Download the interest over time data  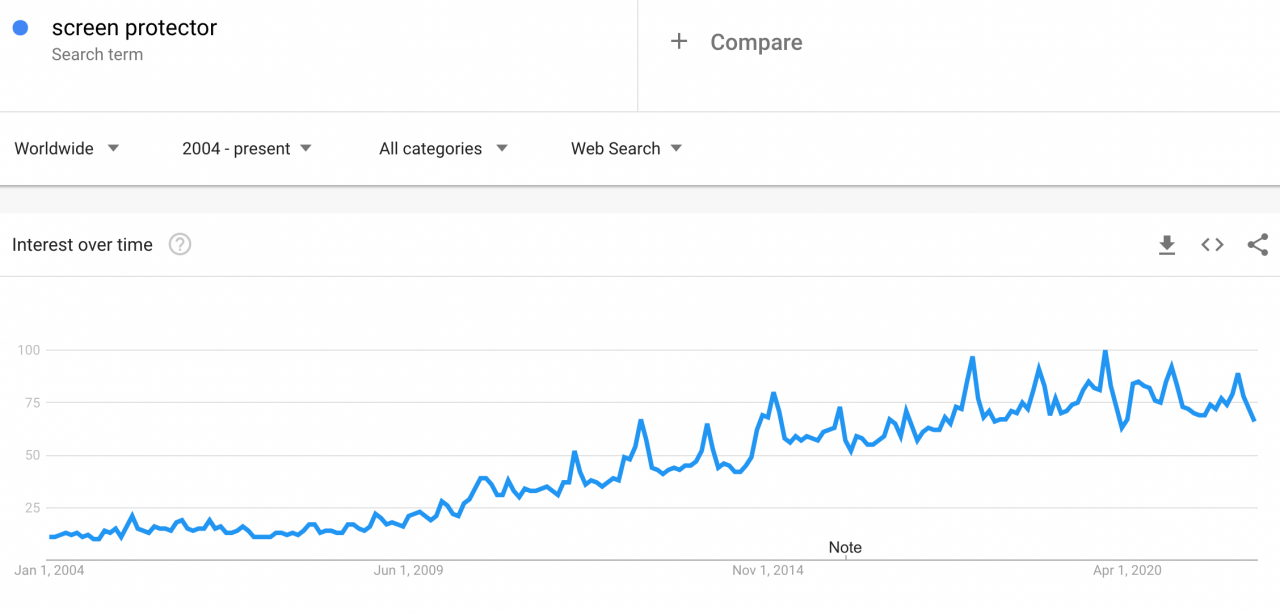pos(1167,245)
